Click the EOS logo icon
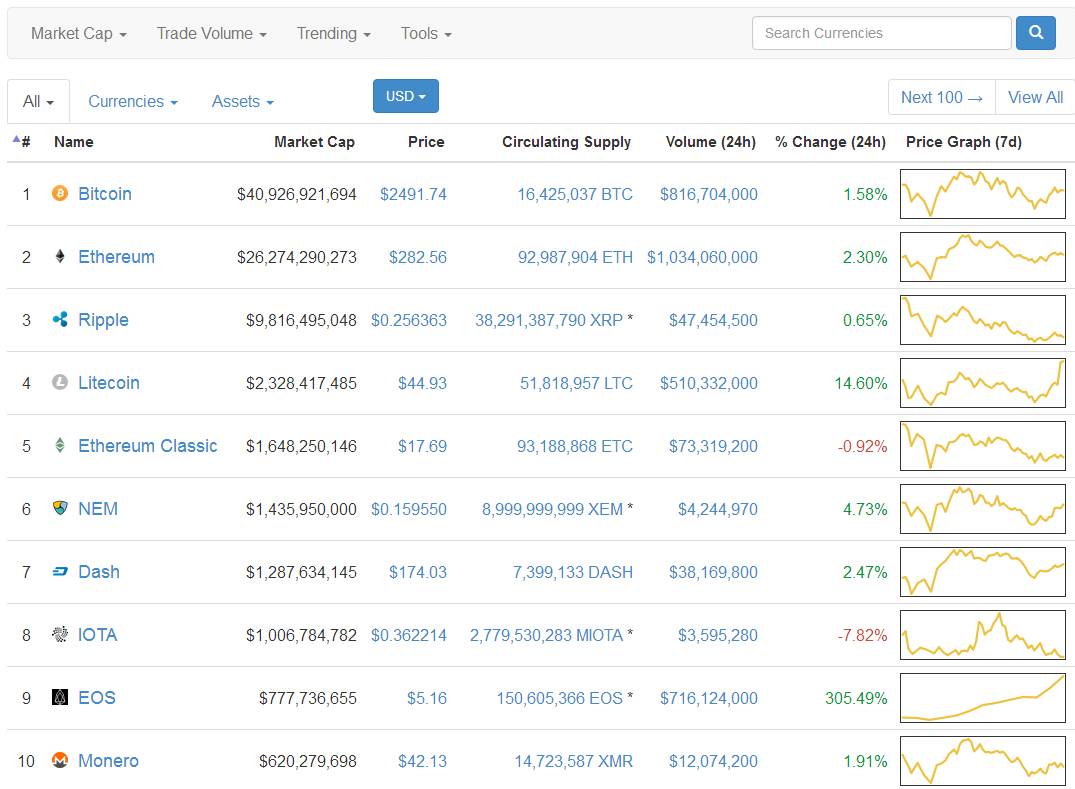This screenshot has height=789, width=1075. (x=60, y=697)
